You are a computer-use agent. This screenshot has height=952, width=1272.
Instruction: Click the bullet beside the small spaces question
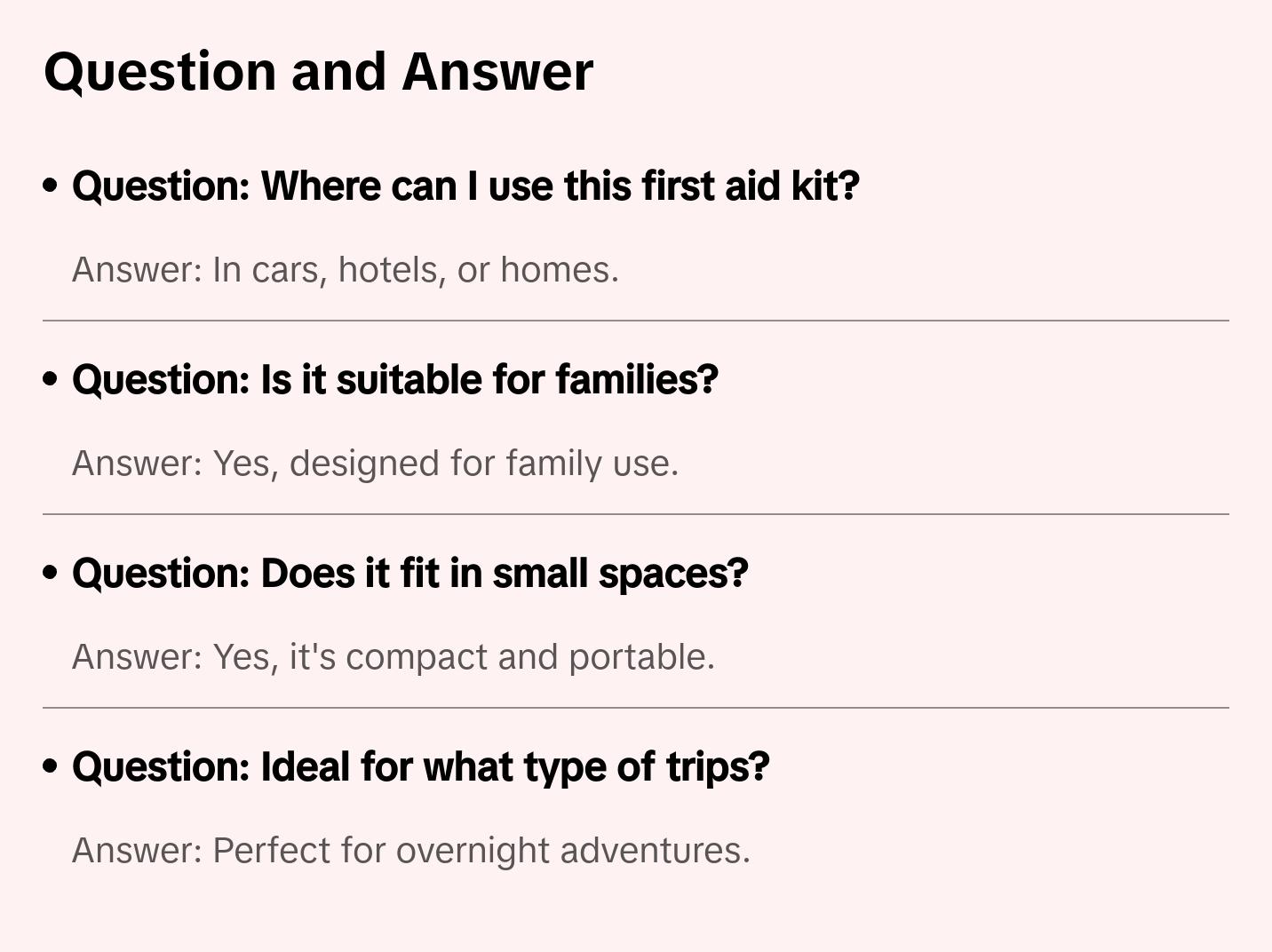tap(51, 574)
